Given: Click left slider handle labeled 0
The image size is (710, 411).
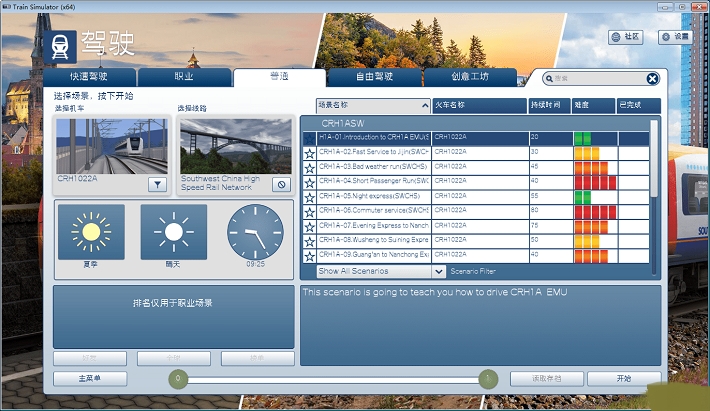Looking at the screenshot, I should click(x=178, y=379).
